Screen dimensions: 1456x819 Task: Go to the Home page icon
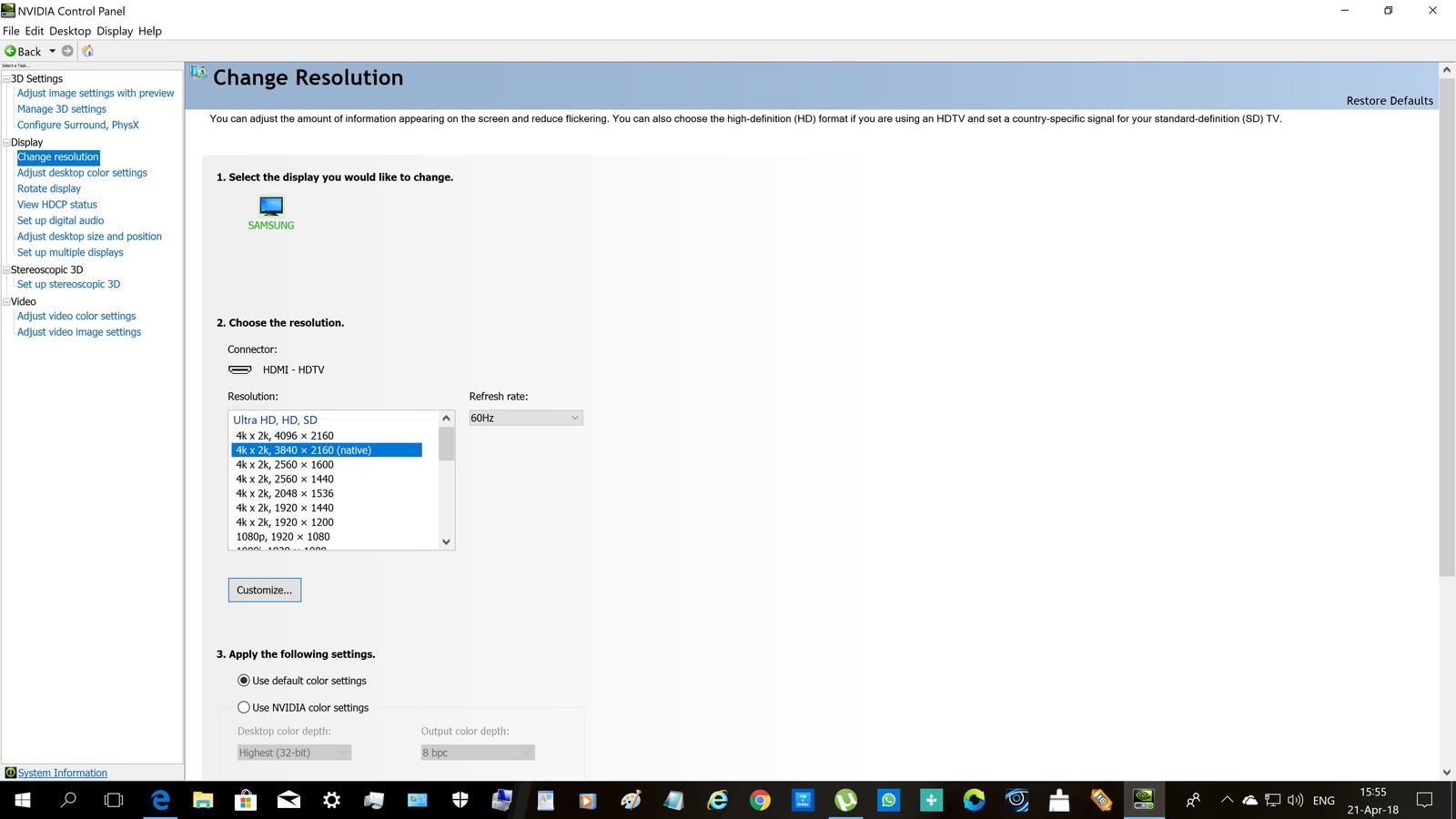pos(88,51)
